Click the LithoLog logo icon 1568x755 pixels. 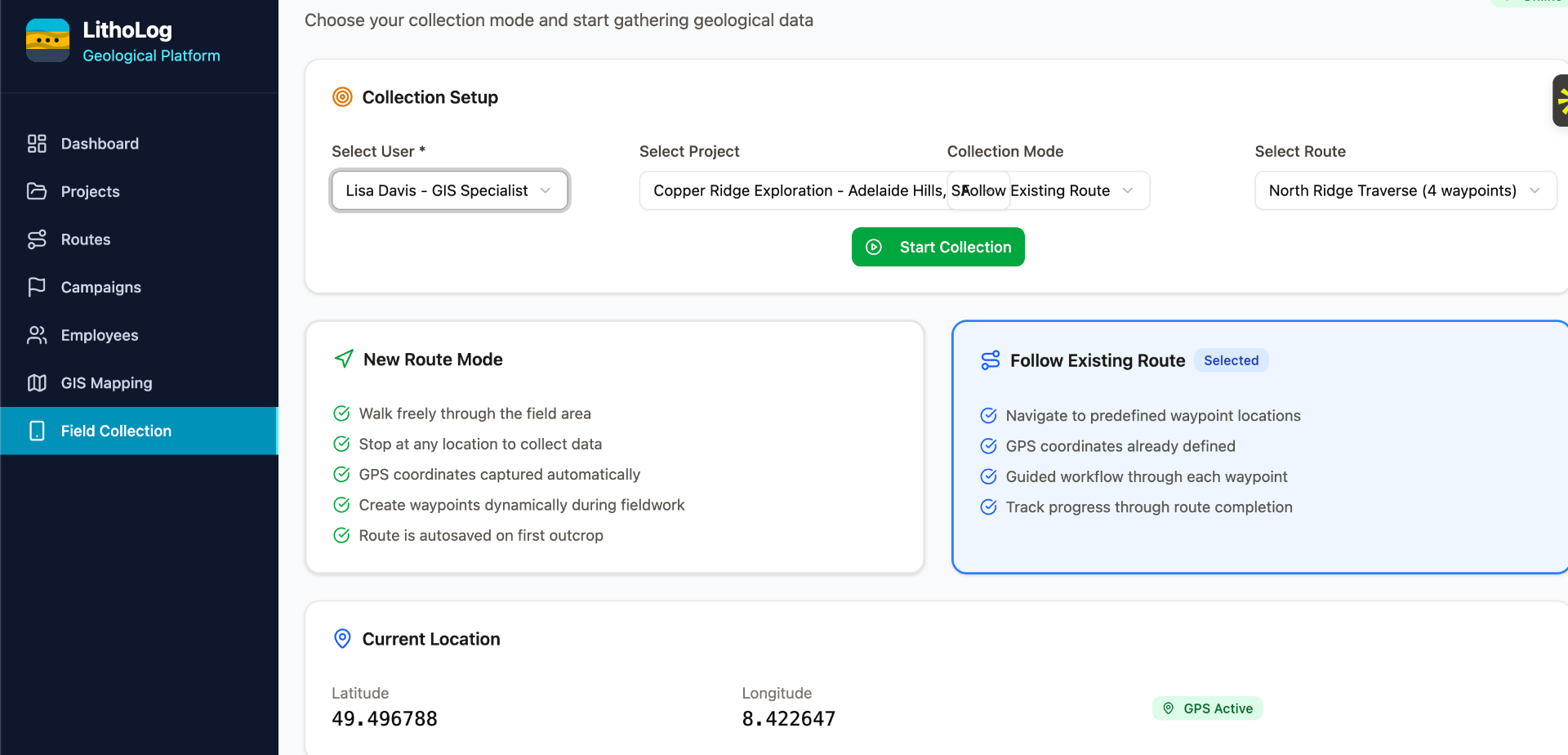pos(47,41)
